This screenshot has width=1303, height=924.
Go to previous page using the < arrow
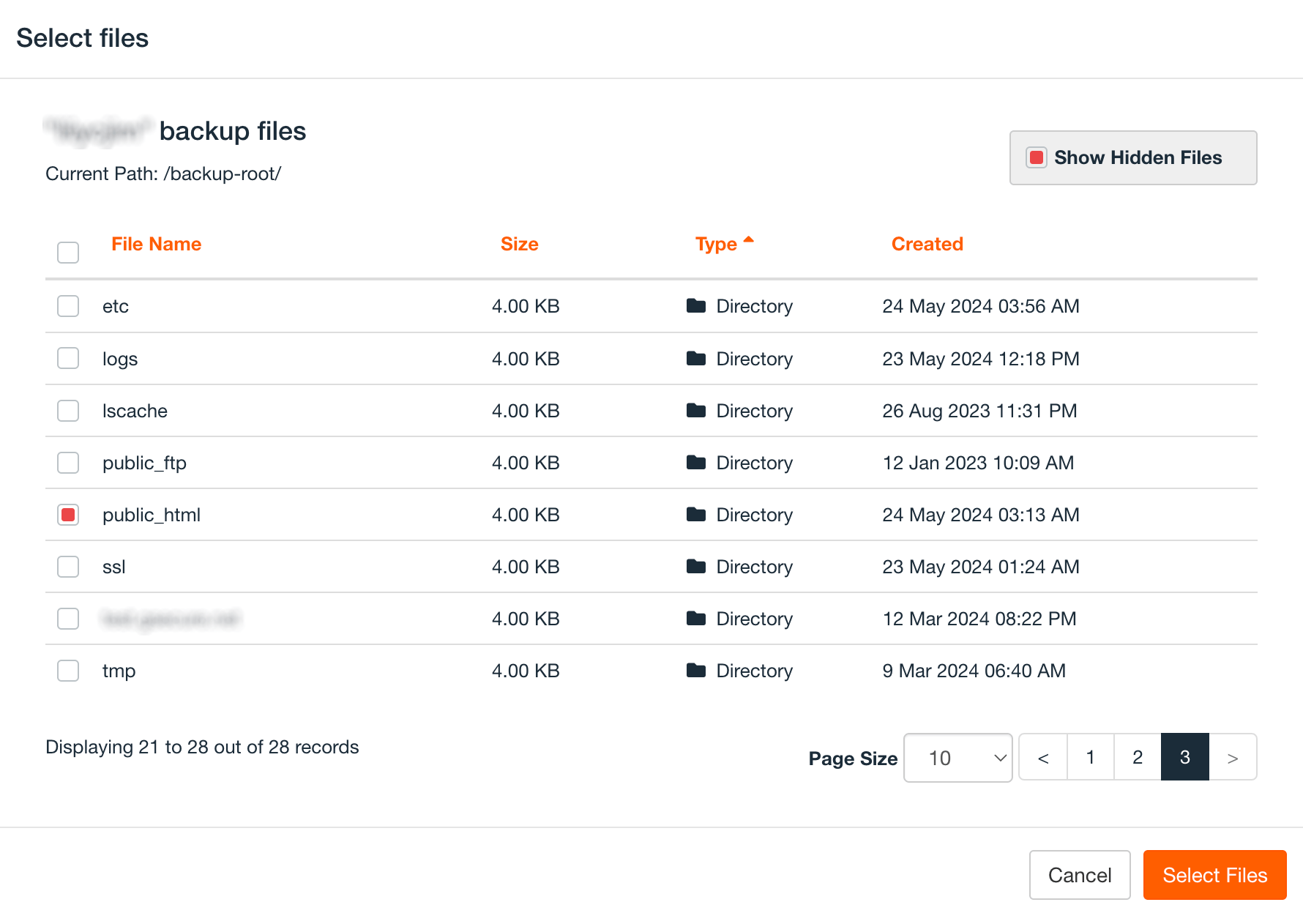pos(1043,757)
